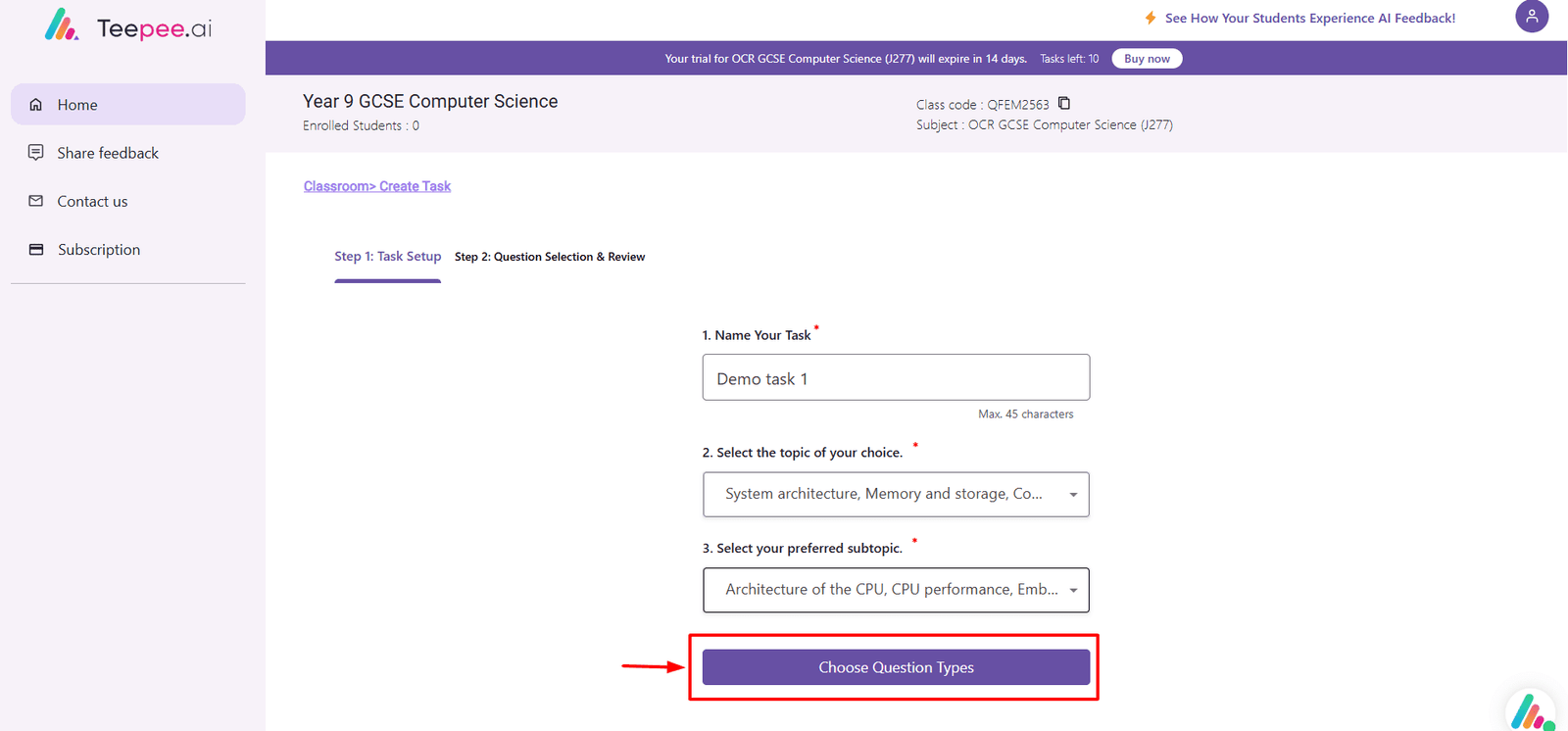Click the class code QFEM2563 text
1568x731 pixels.
tap(1017, 105)
